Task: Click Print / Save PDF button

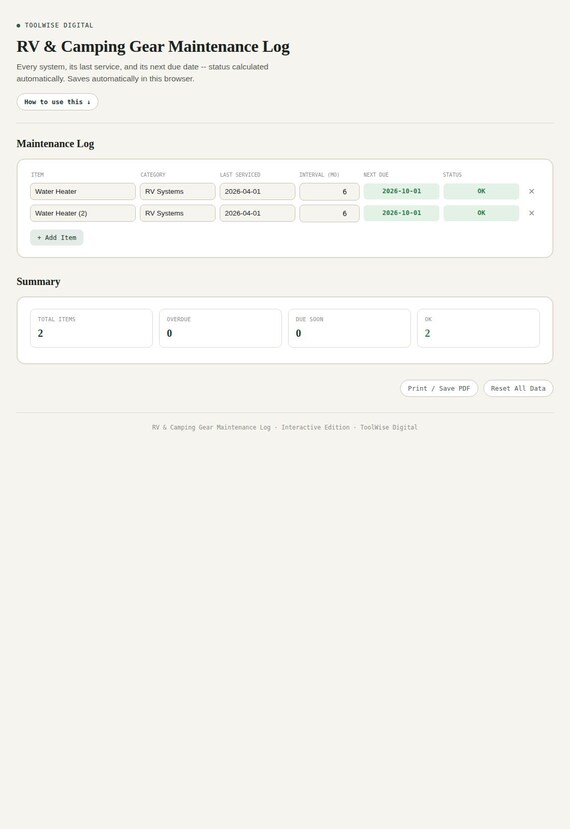Action: click(x=439, y=388)
